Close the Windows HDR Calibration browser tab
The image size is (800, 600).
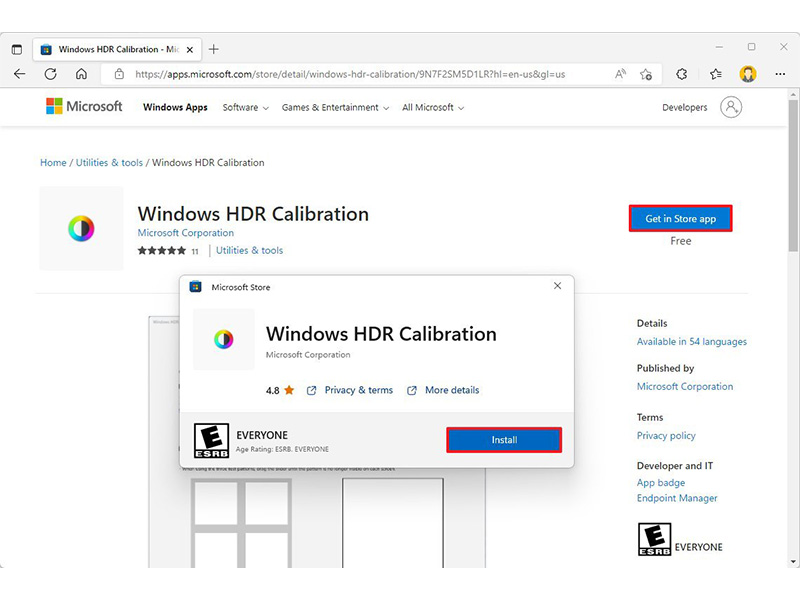click(x=190, y=49)
